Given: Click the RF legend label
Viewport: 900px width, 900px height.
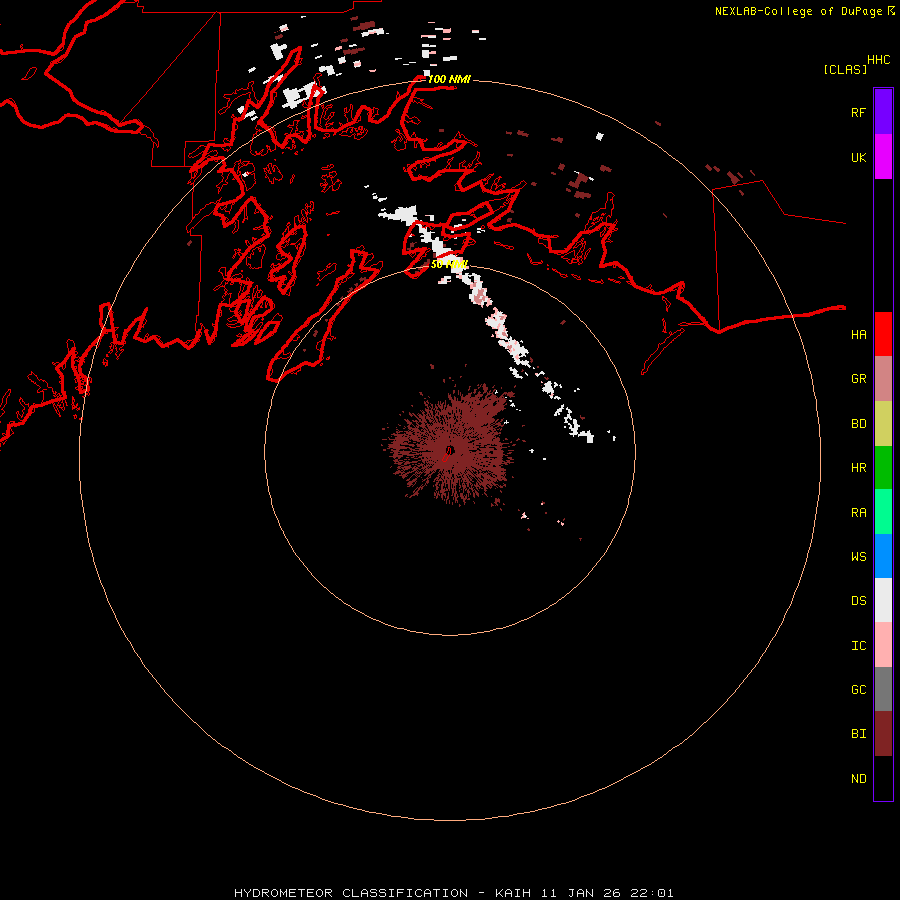Looking at the screenshot, I should [858, 113].
